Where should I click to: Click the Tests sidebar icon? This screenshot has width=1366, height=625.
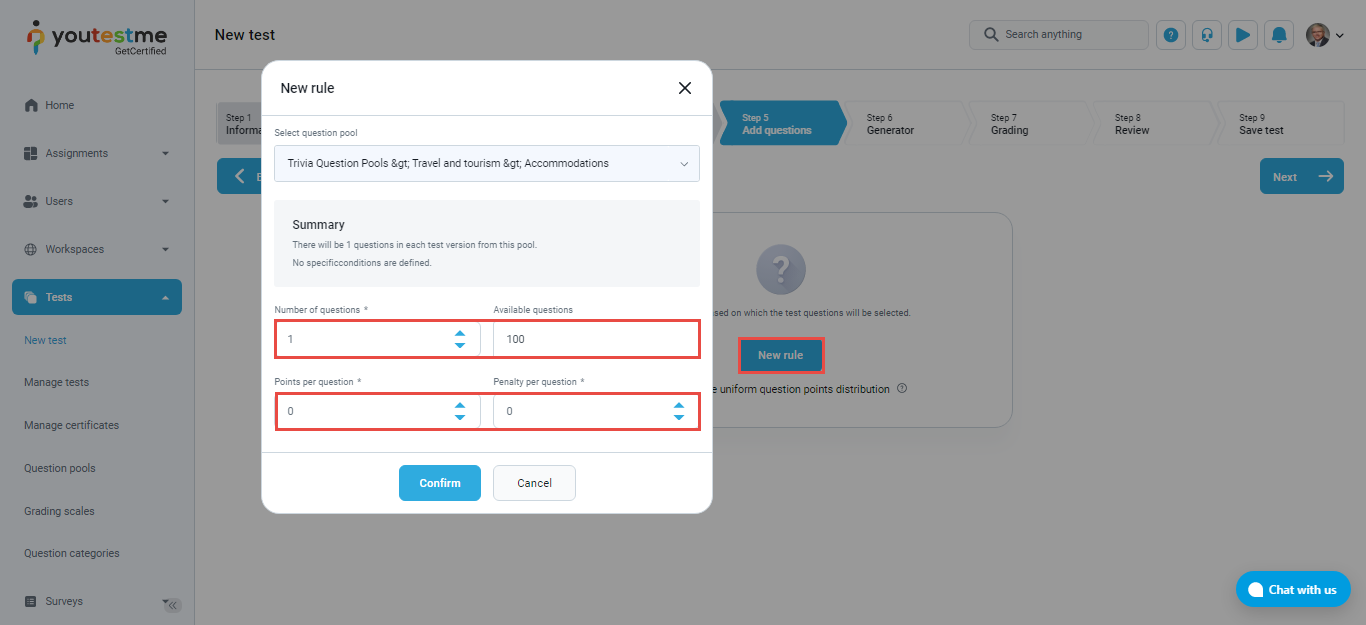[x=31, y=297]
